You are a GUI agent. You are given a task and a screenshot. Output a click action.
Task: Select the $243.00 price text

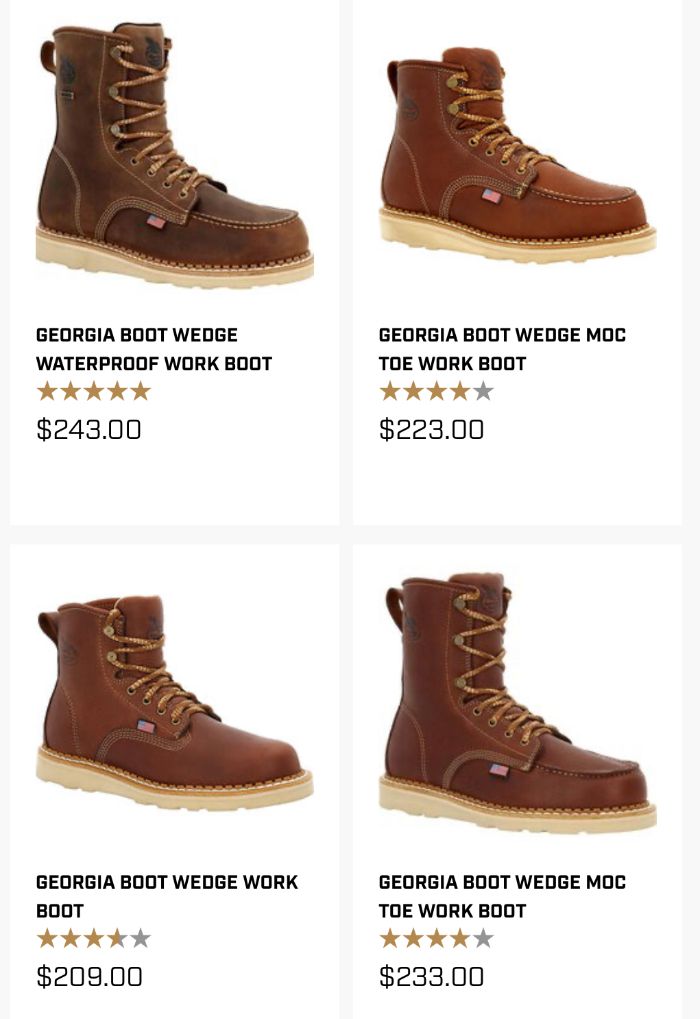pos(89,430)
